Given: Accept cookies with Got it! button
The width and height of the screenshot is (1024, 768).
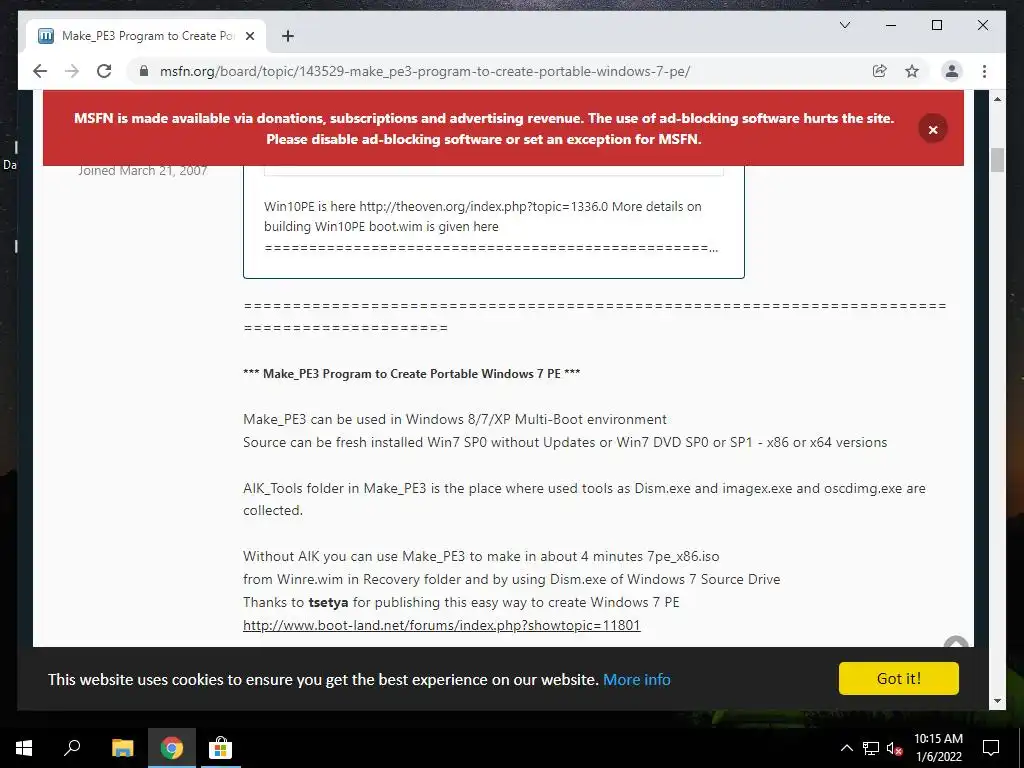Looking at the screenshot, I should click(x=899, y=679).
